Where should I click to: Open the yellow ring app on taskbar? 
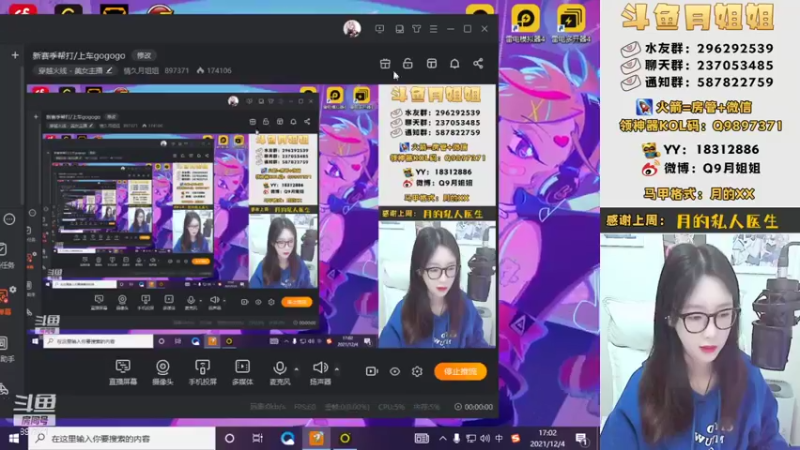tap(345, 438)
